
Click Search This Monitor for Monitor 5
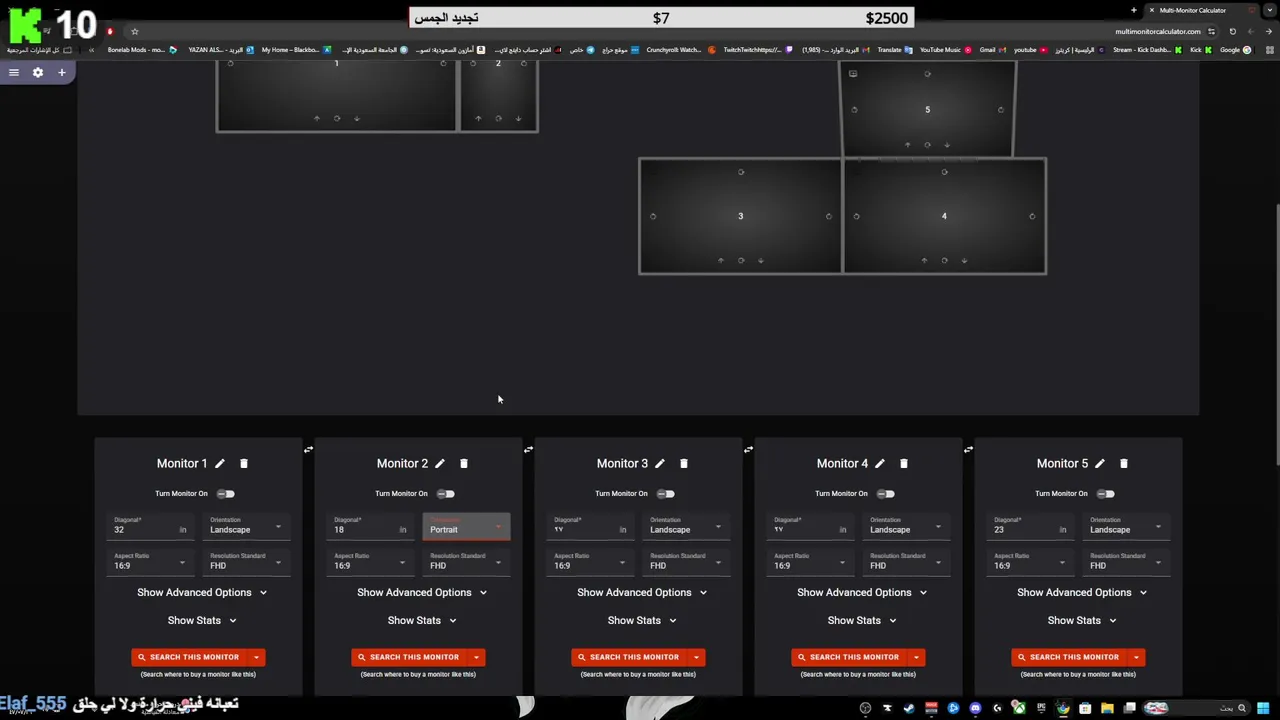pyautogui.click(x=1070, y=657)
